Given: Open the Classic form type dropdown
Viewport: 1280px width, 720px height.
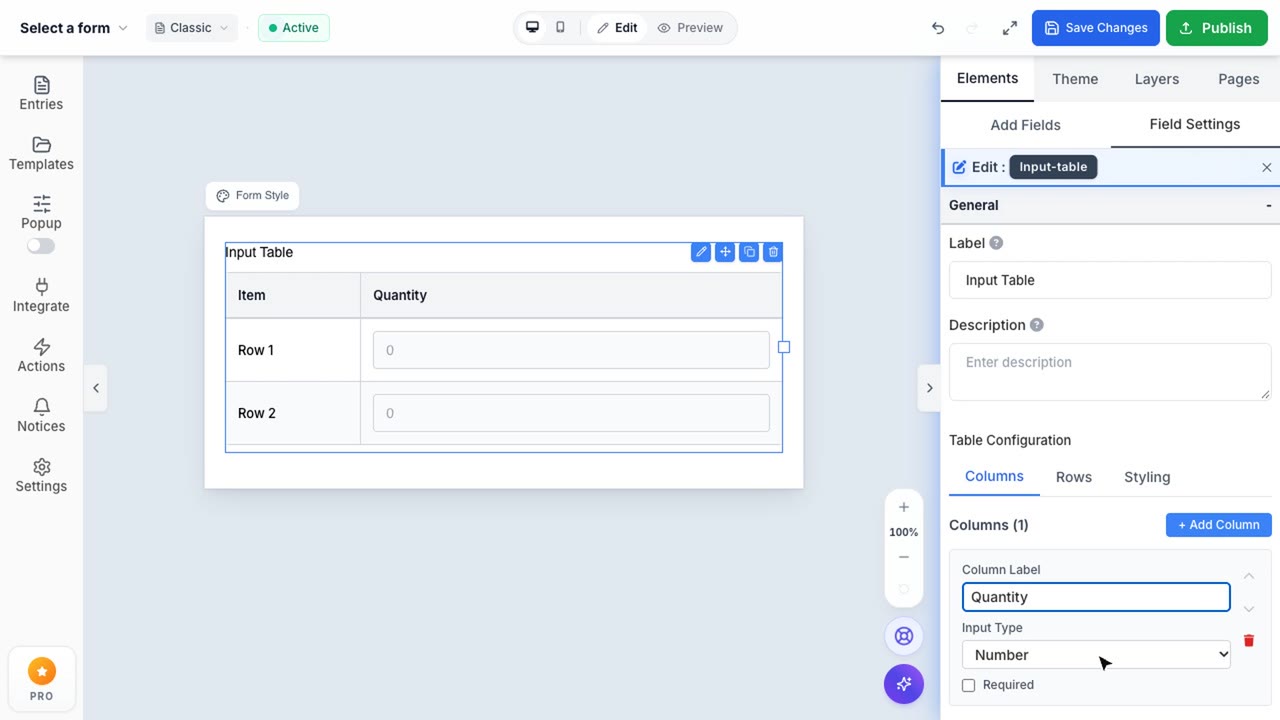Looking at the screenshot, I should point(192,28).
